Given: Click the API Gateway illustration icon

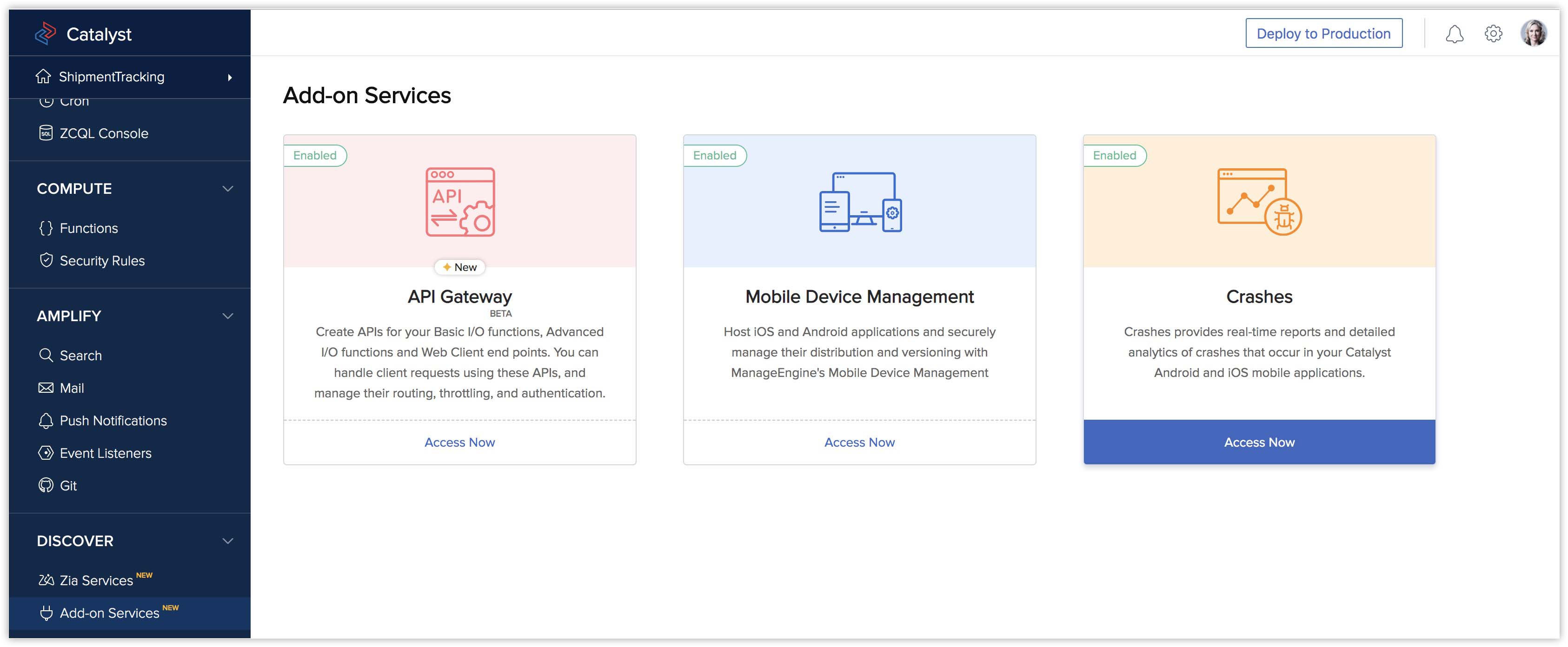Looking at the screenshot, I should point(459,201).
